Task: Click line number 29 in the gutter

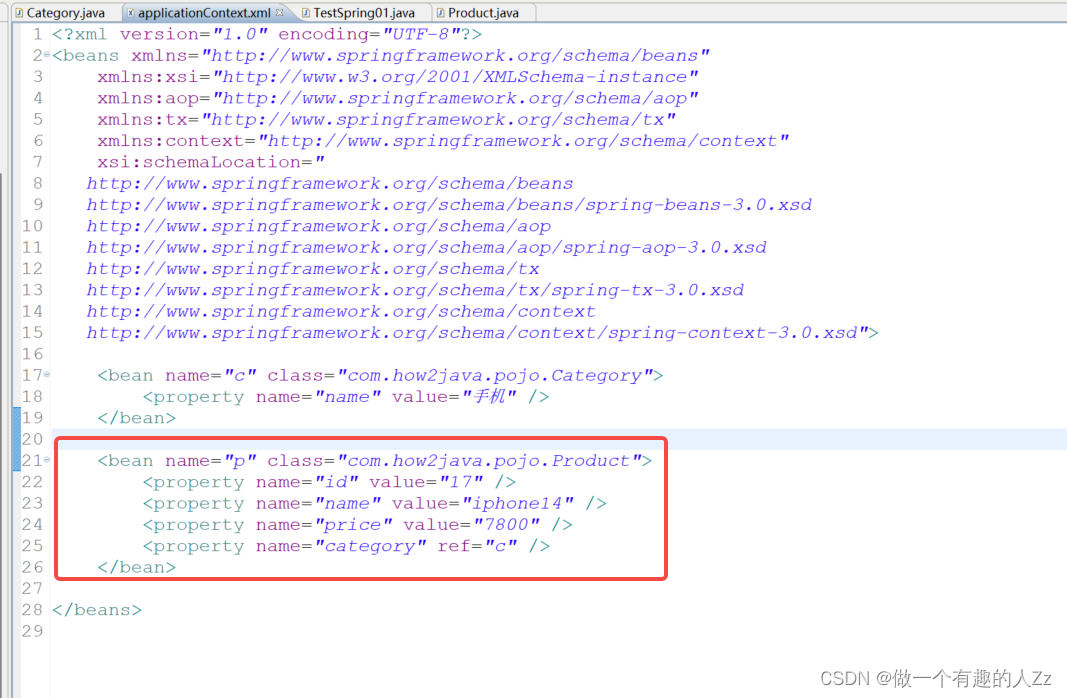Action: (x=32, y=631)
